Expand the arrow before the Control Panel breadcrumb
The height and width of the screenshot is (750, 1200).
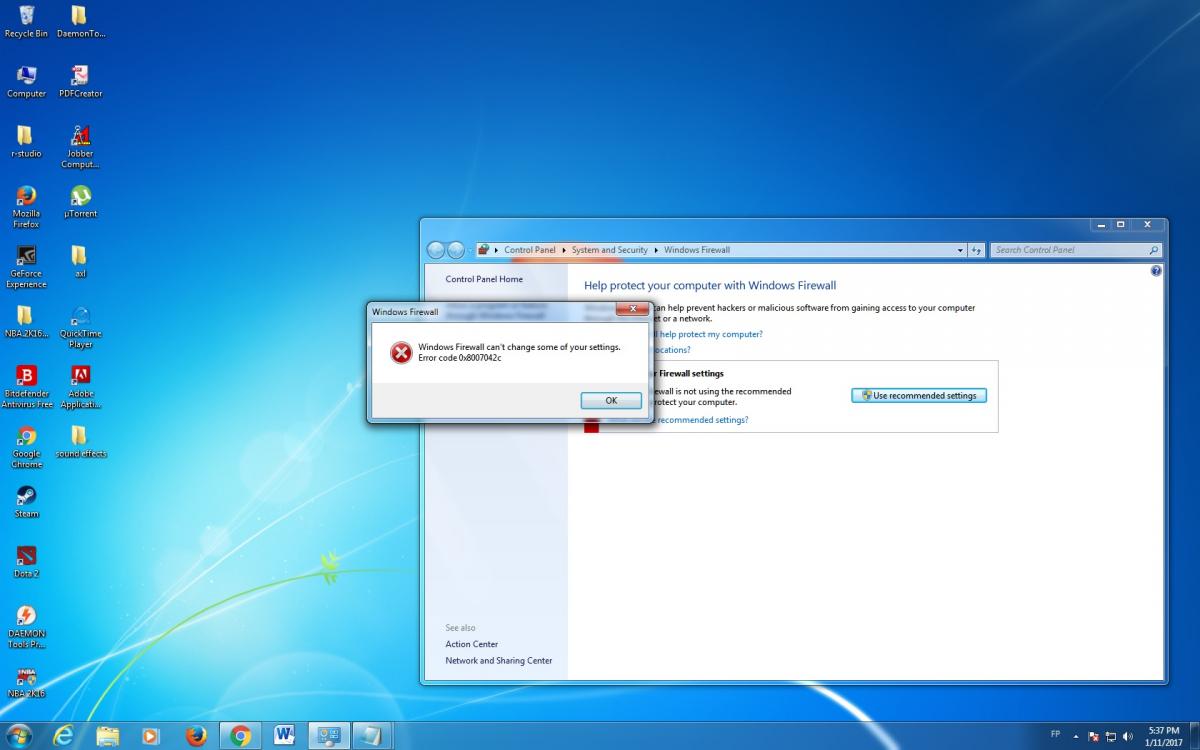pyautogui.click(x=497, y=250)
